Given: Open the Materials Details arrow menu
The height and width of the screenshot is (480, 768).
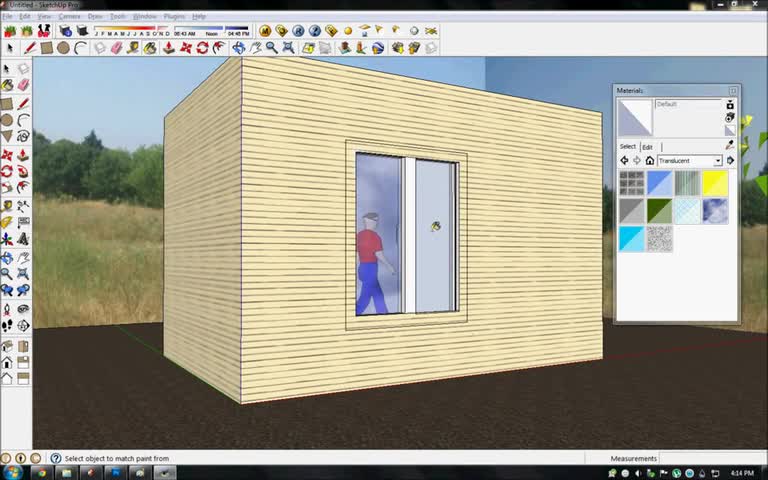Looking at the screenshot, I should pos(730,161).
